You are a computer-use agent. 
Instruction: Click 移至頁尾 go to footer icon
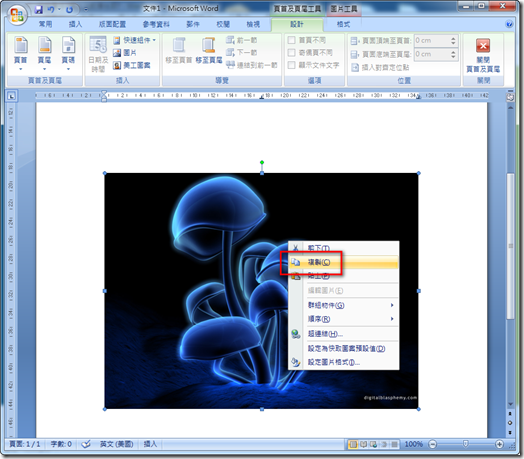[209, 50]
